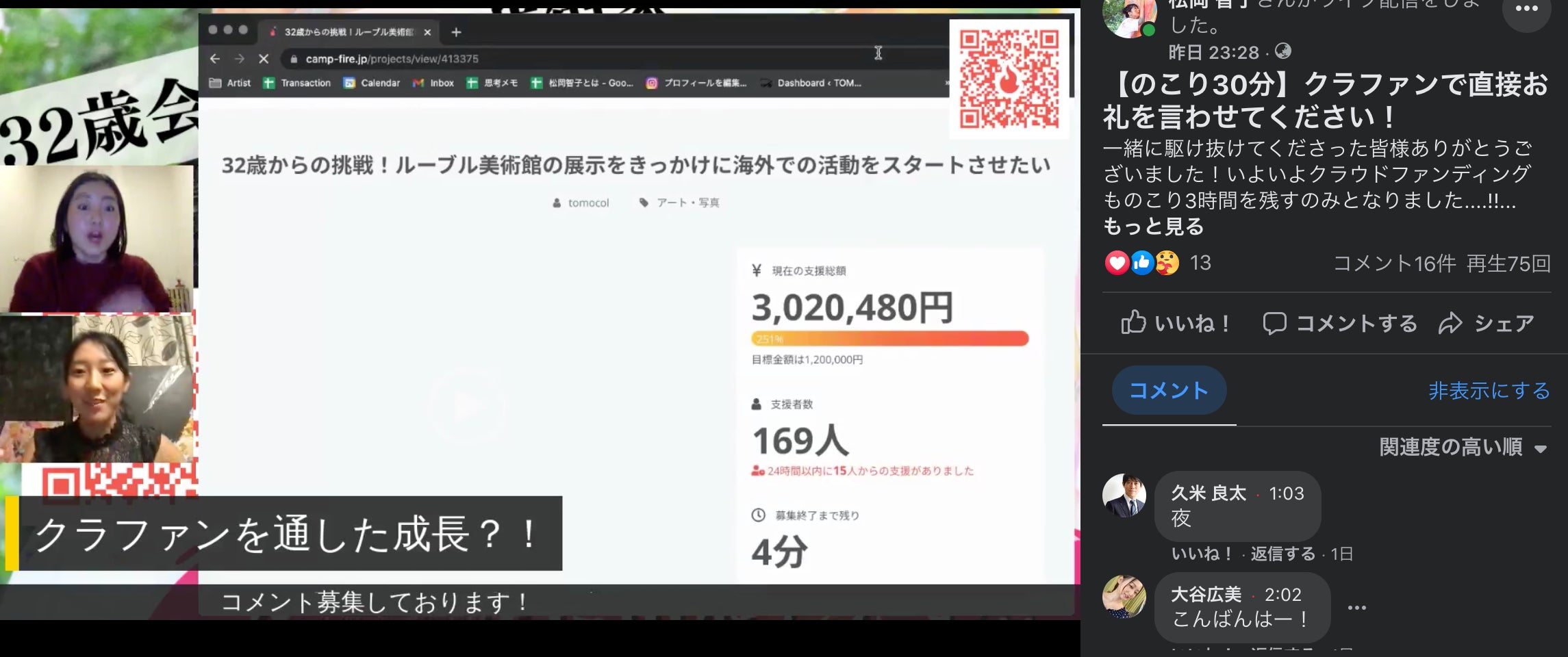The height and width of the screenshot is (657, 1568).
Task: Hide comments with 非表示にする
Action: 1489,391
